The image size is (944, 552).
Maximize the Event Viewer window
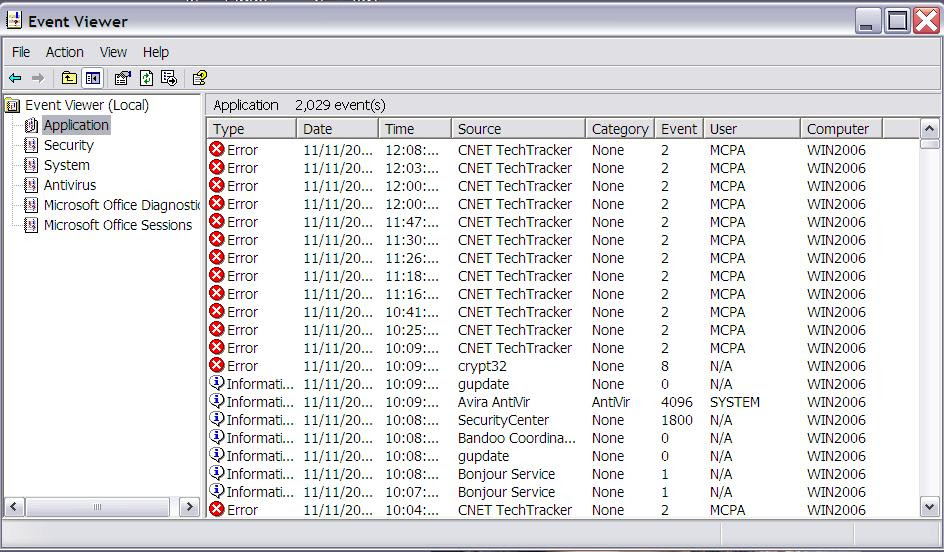tap(897, 21)
